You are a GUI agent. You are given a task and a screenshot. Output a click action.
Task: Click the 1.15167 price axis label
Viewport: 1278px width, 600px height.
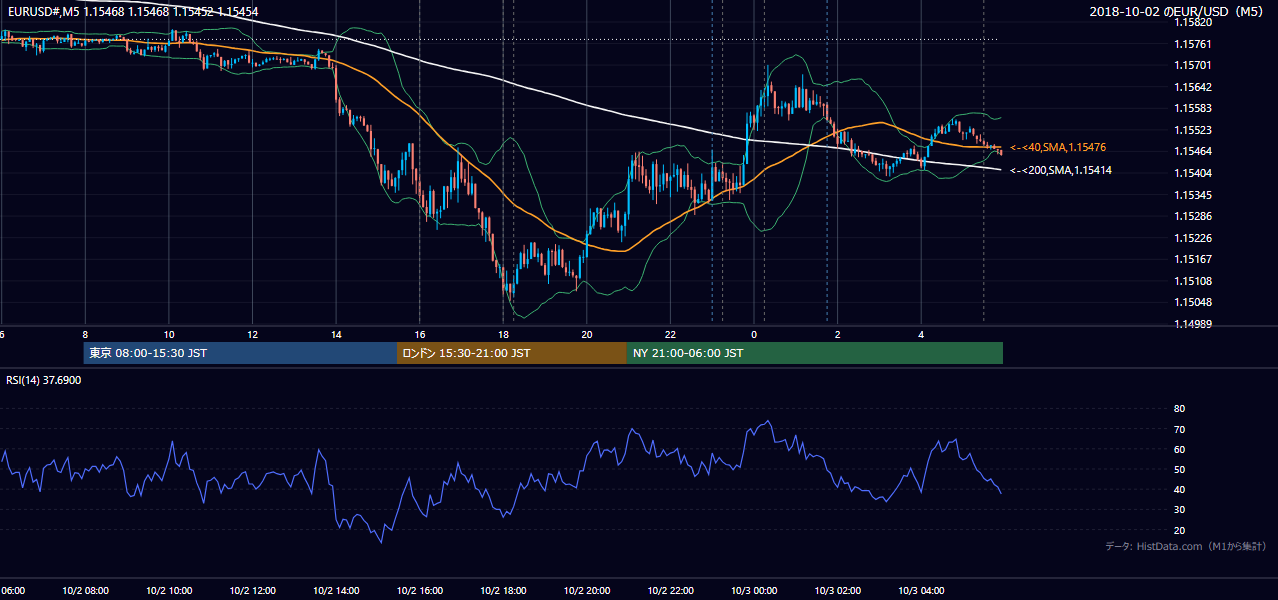1191,260
